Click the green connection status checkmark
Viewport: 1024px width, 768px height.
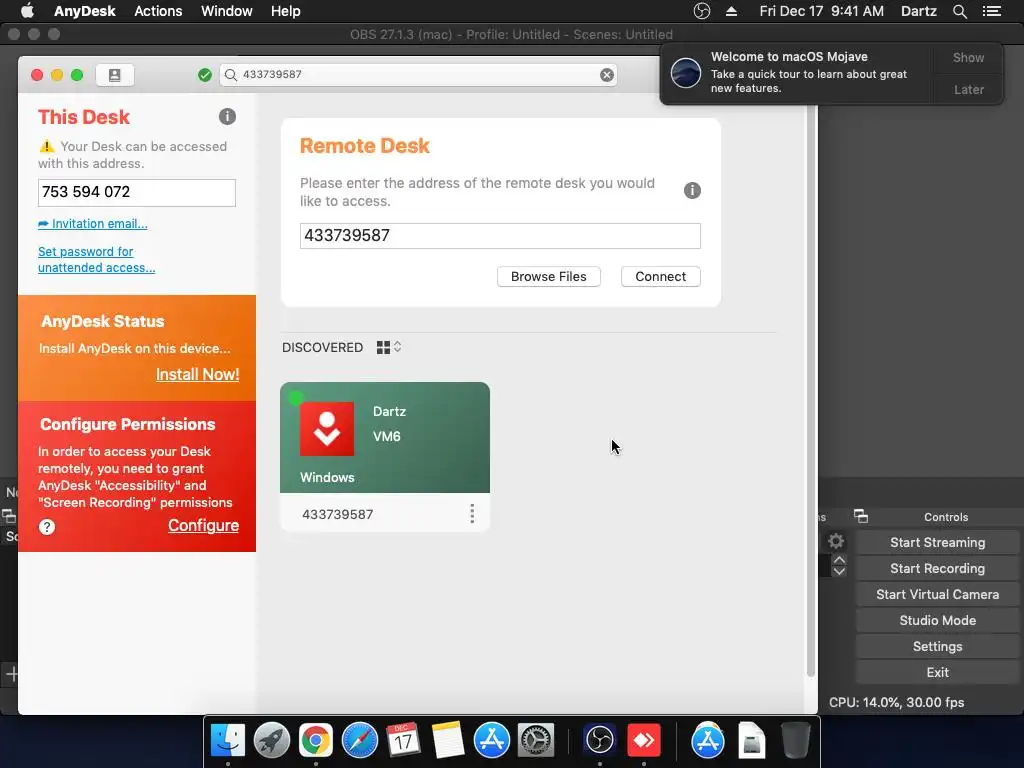coord(205,75)
